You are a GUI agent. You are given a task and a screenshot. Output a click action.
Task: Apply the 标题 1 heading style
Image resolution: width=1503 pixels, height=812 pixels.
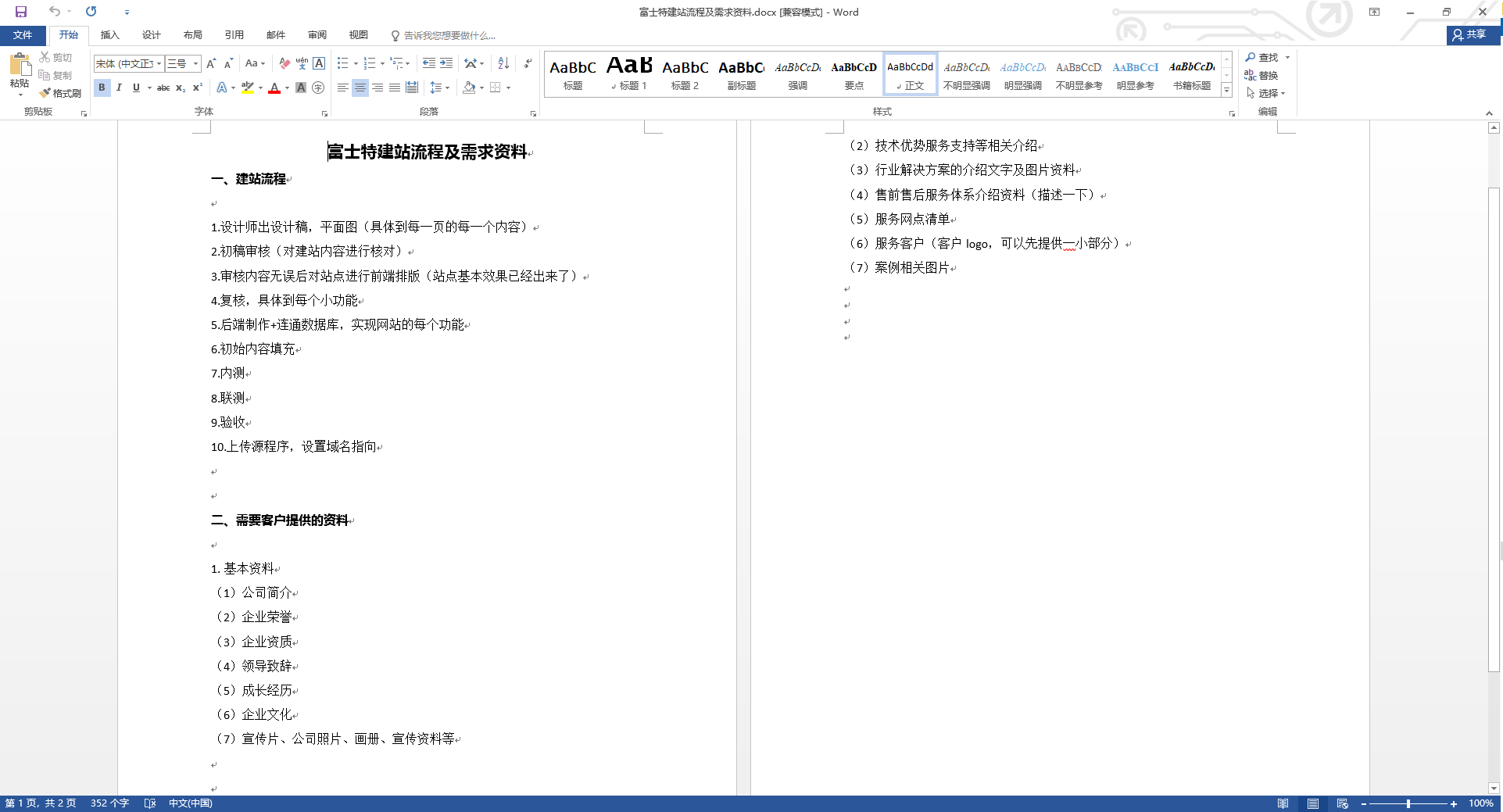coord(629,74)
